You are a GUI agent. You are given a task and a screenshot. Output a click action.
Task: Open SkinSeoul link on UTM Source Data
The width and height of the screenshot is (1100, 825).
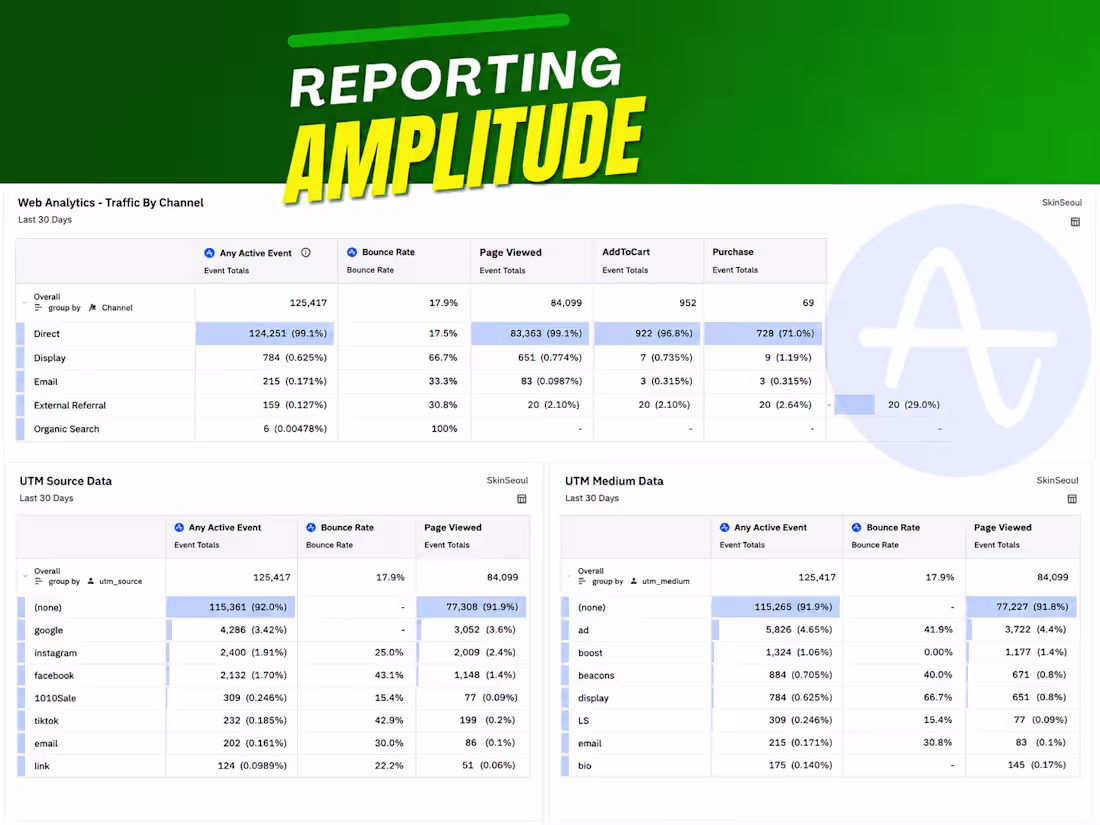tap(507, 480)
